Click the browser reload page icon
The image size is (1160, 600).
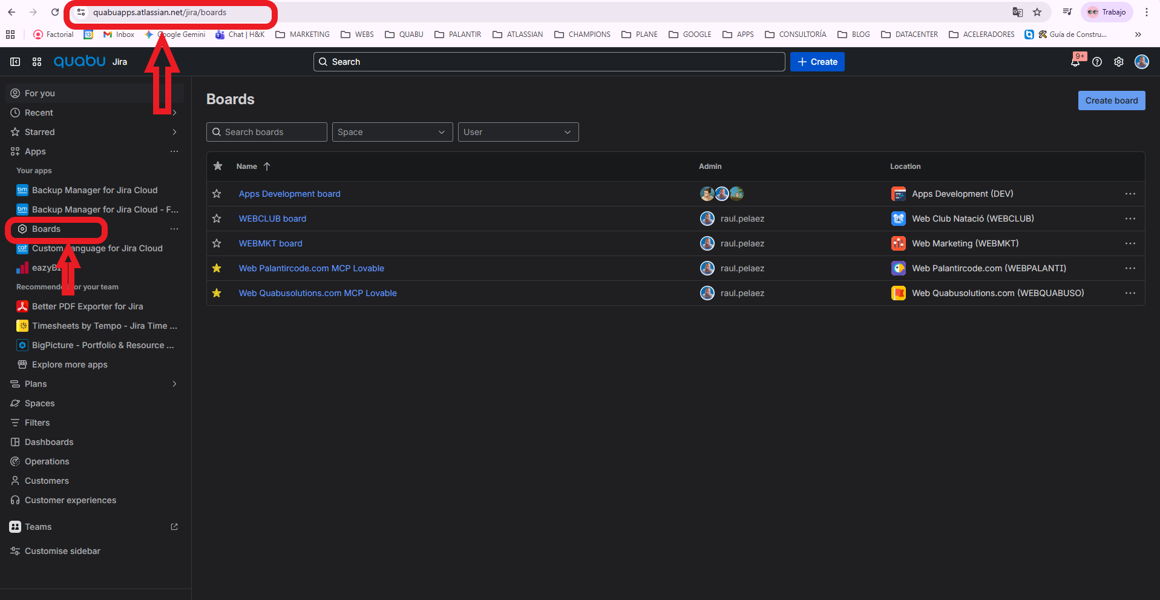[x=55, y=12]
